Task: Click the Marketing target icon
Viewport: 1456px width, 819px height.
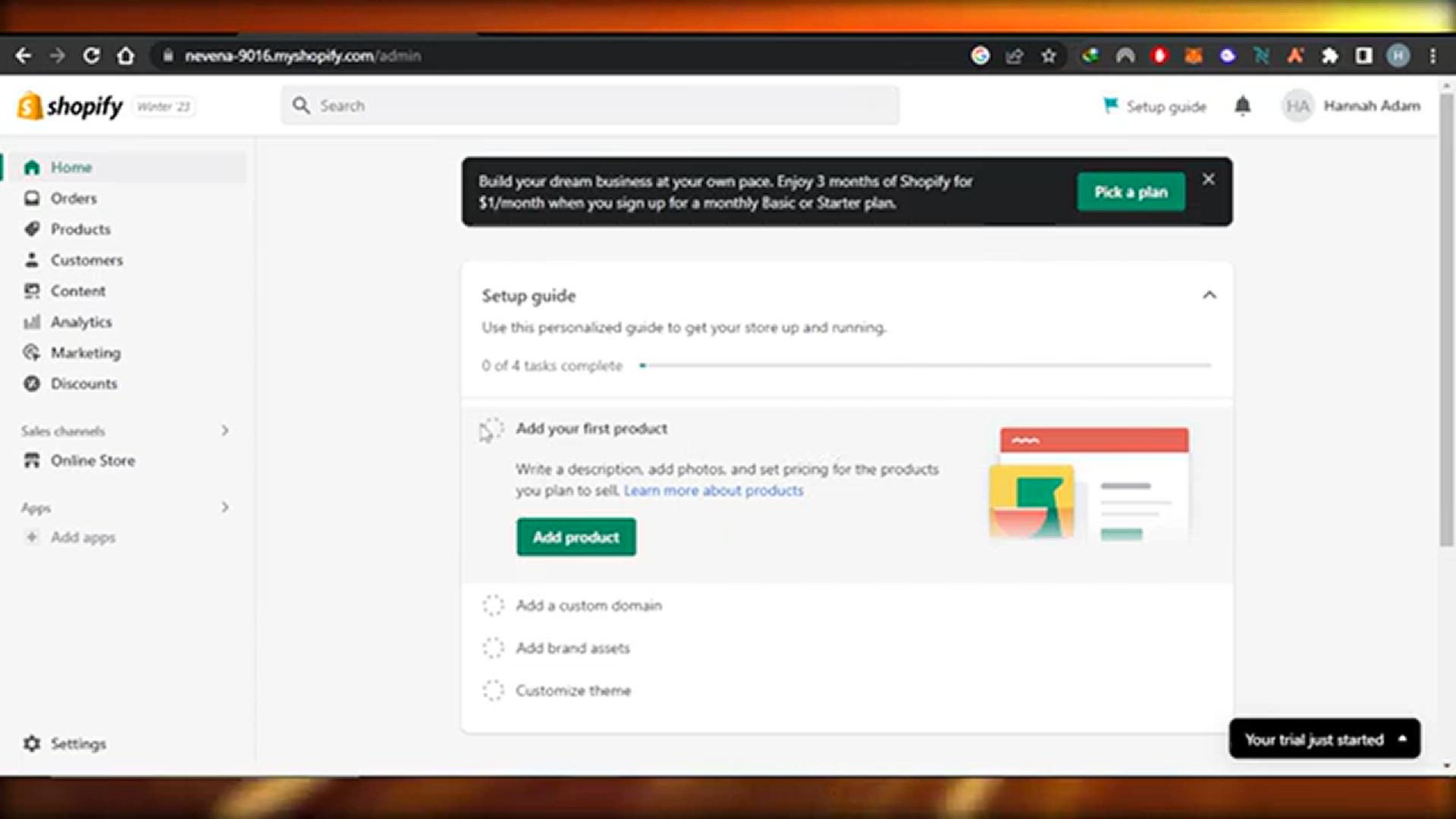Action: [x=31, y=353]
